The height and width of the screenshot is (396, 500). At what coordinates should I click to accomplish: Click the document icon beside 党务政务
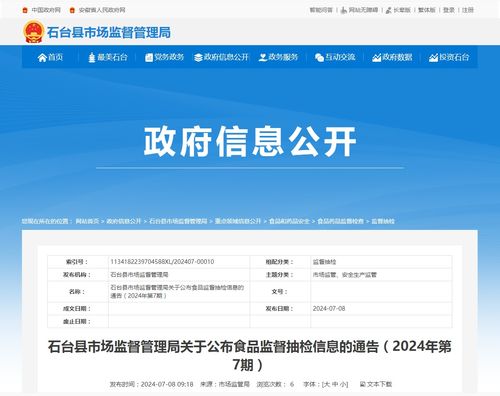[x=149, y=58]
